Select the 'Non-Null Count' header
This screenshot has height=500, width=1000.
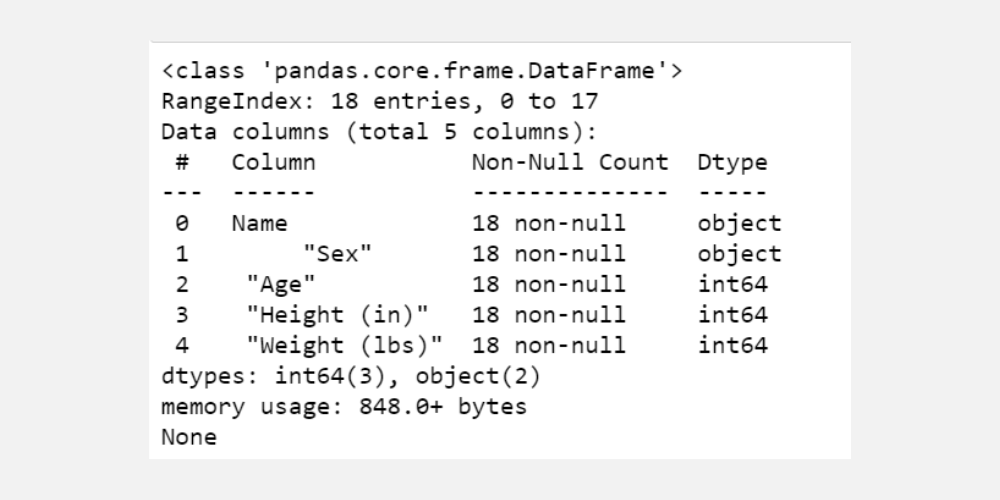click(569, 162)
